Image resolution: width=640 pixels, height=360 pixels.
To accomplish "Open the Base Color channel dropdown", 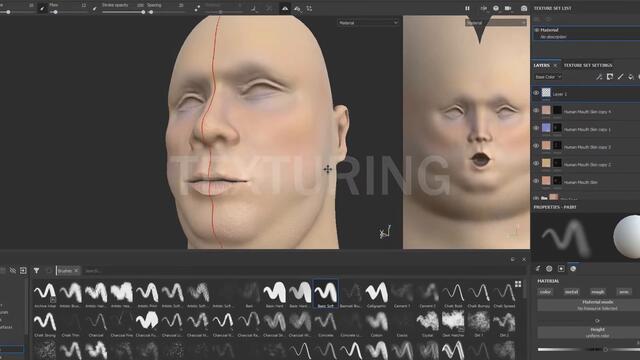I will point(548,77).
